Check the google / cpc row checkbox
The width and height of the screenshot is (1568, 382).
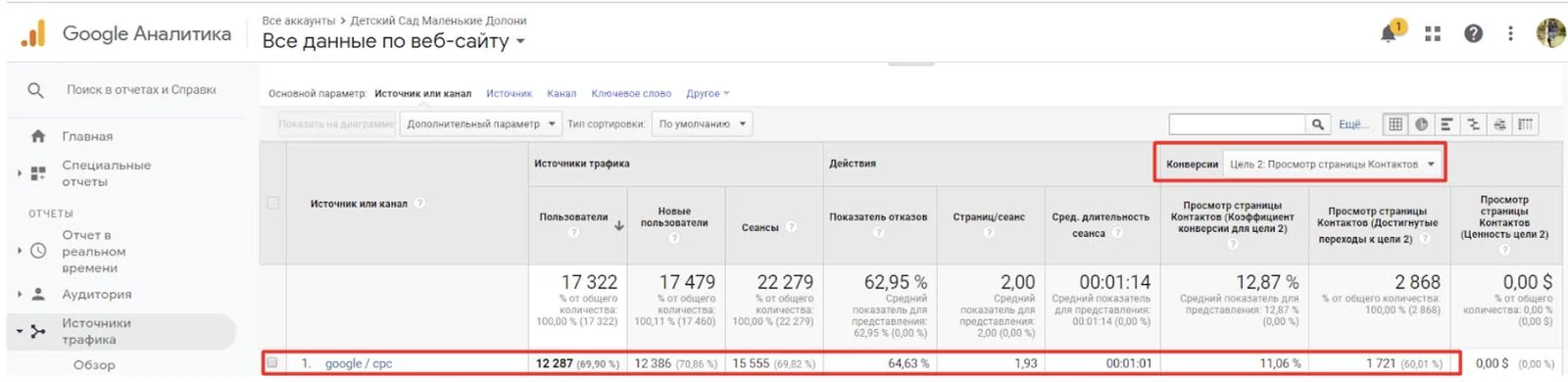point(272,362)
